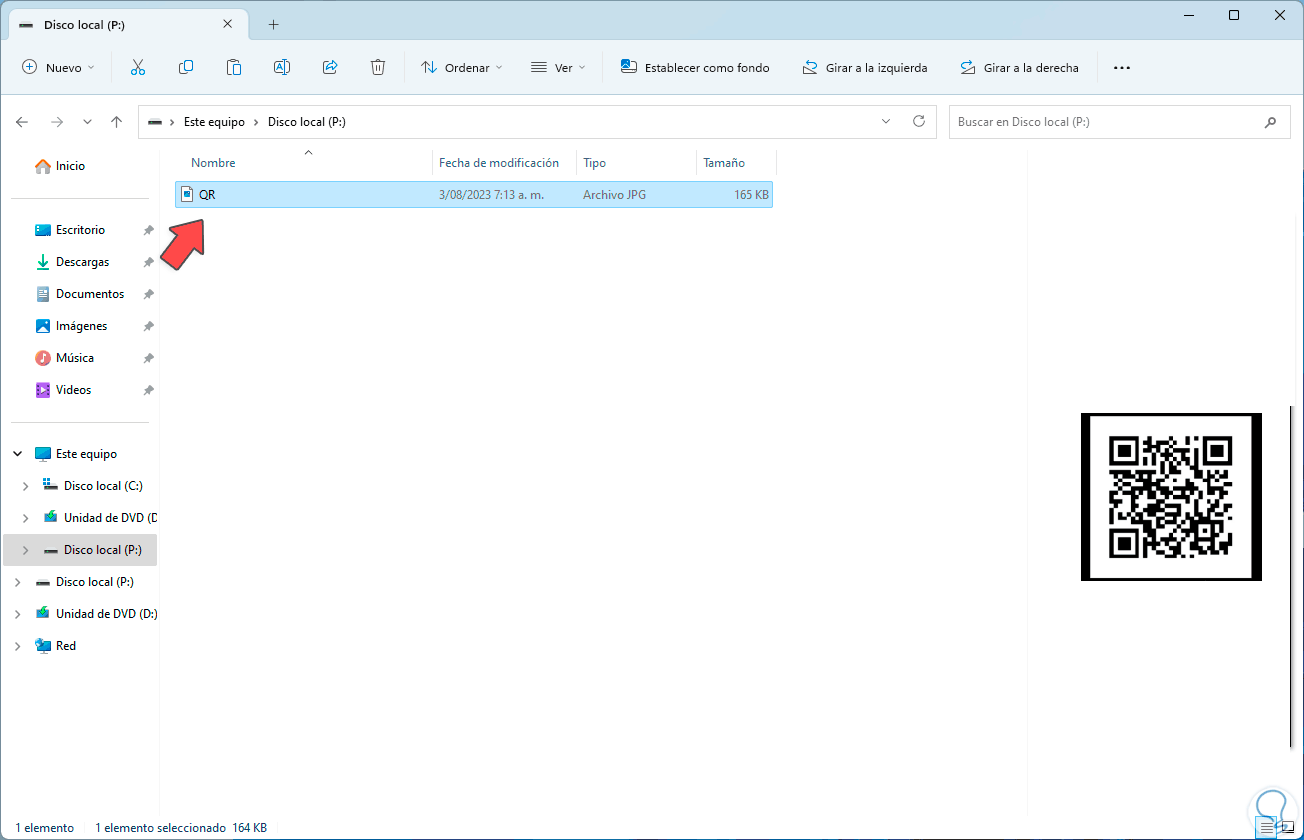1304x840 pixels.
Task: Refresh the Disco local (P:) folder
Action: click(919, 122)
